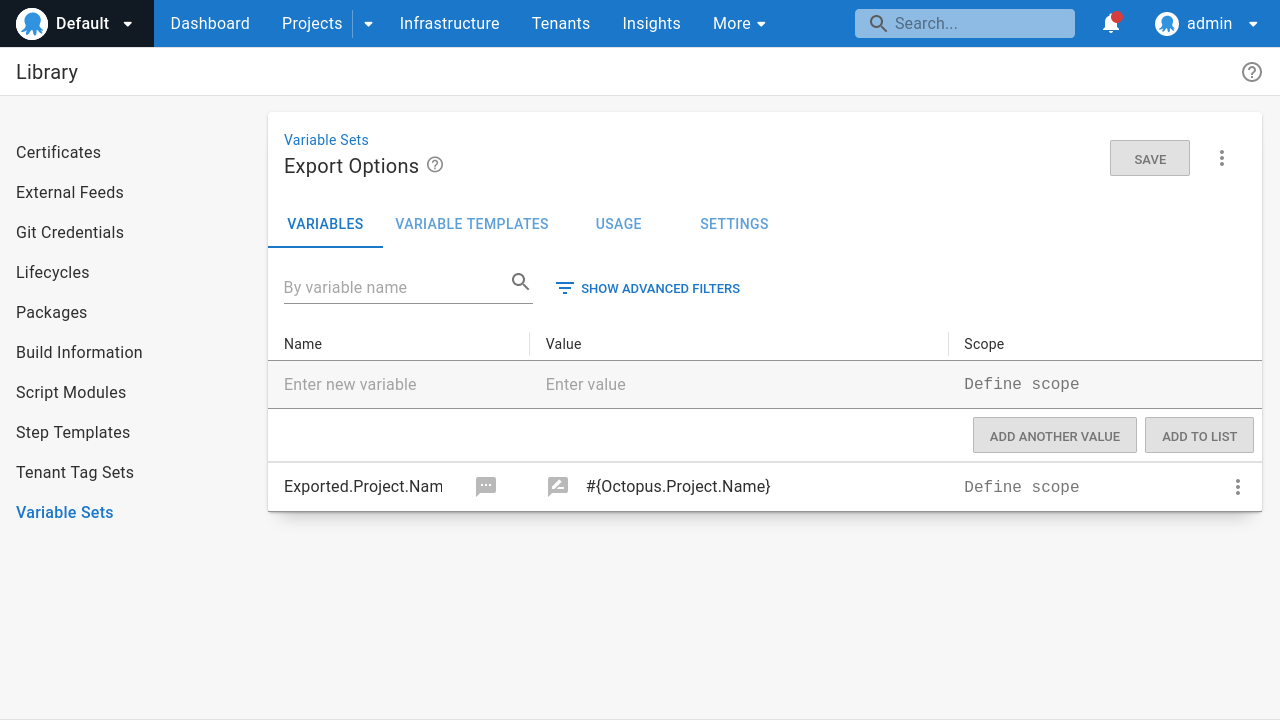Click the admin avatar icon
Image resolution: width=1280 pixels, height=720 pixels.
pyautogui.click(x=1166, y=23)
